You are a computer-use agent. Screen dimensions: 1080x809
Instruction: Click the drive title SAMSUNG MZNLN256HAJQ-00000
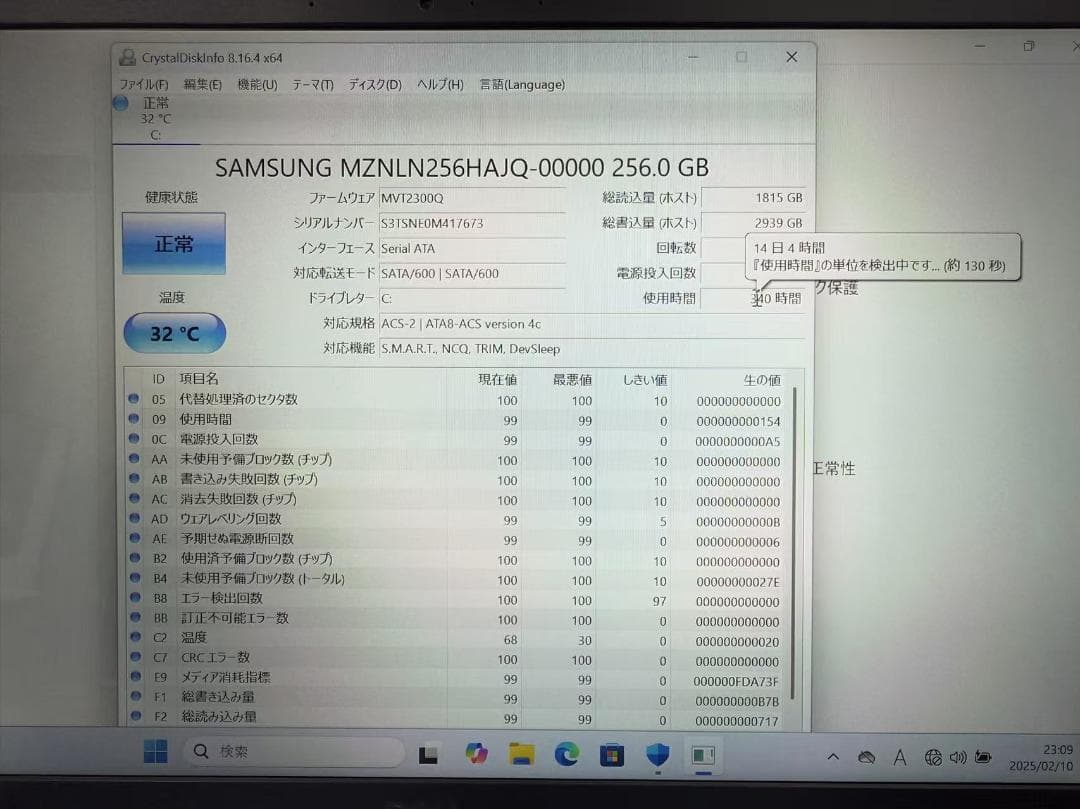[x=461, y=168]
